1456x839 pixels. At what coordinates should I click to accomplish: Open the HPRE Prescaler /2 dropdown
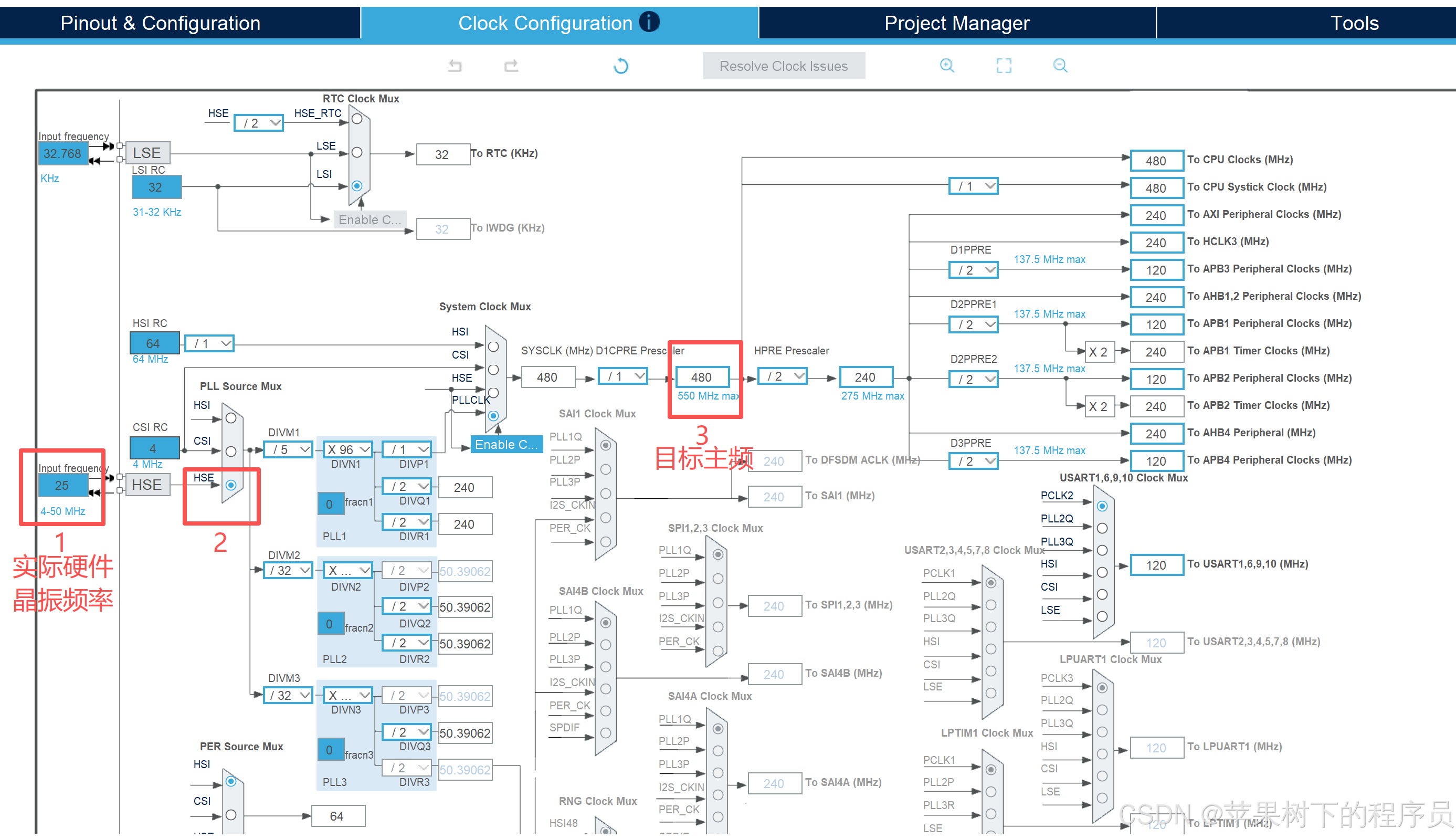pyautogui.click(x=783, y=376)
